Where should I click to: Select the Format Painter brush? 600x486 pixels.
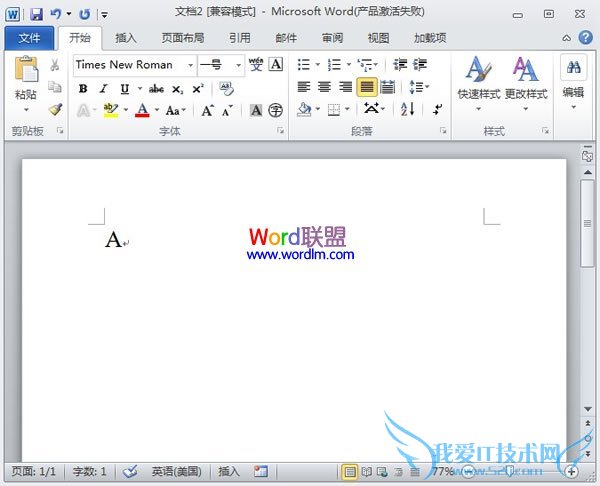(55, 109)
